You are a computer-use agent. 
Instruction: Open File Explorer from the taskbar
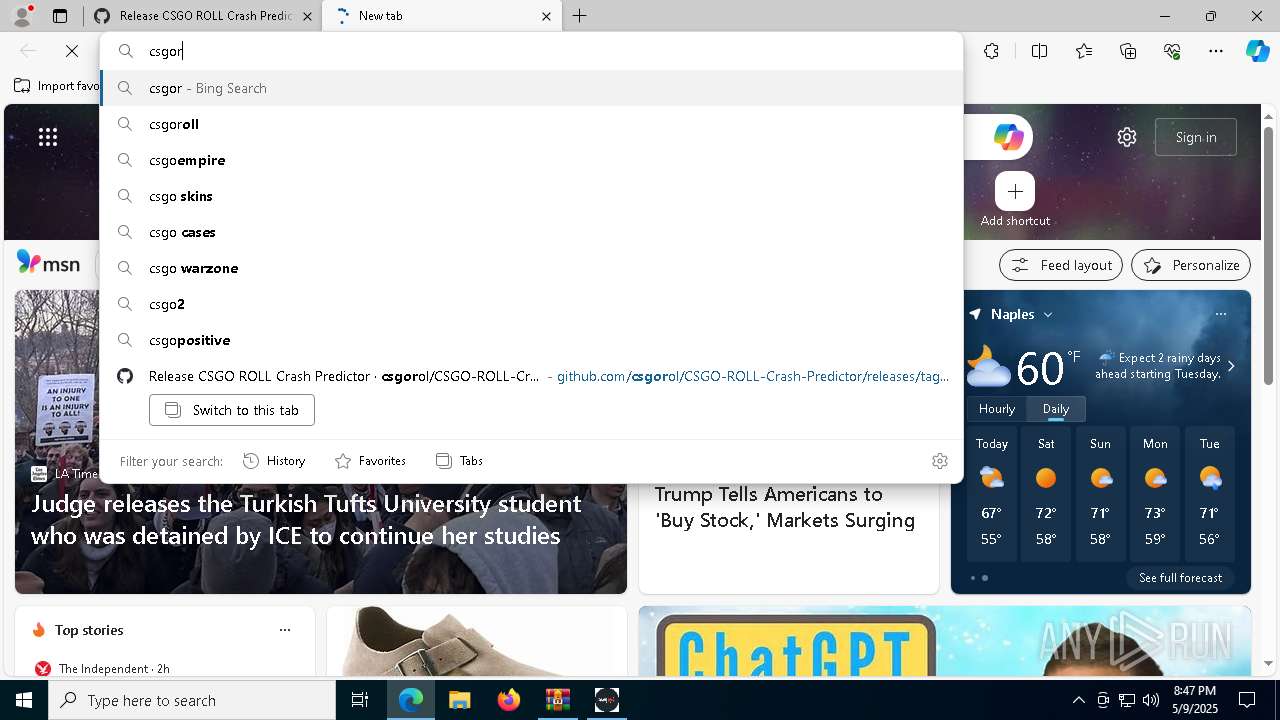pyautogui.click(x=459, y=700)
